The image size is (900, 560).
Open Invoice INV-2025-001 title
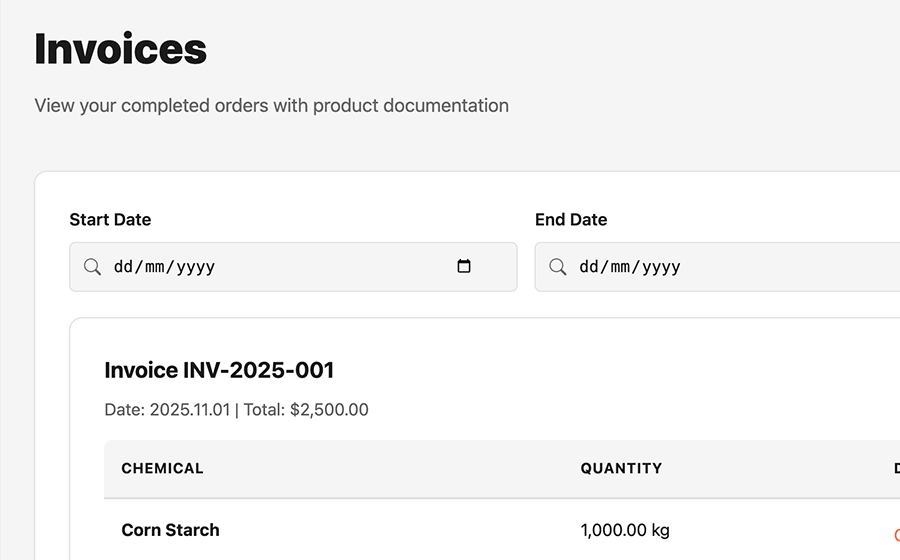[x=219, y=370]
